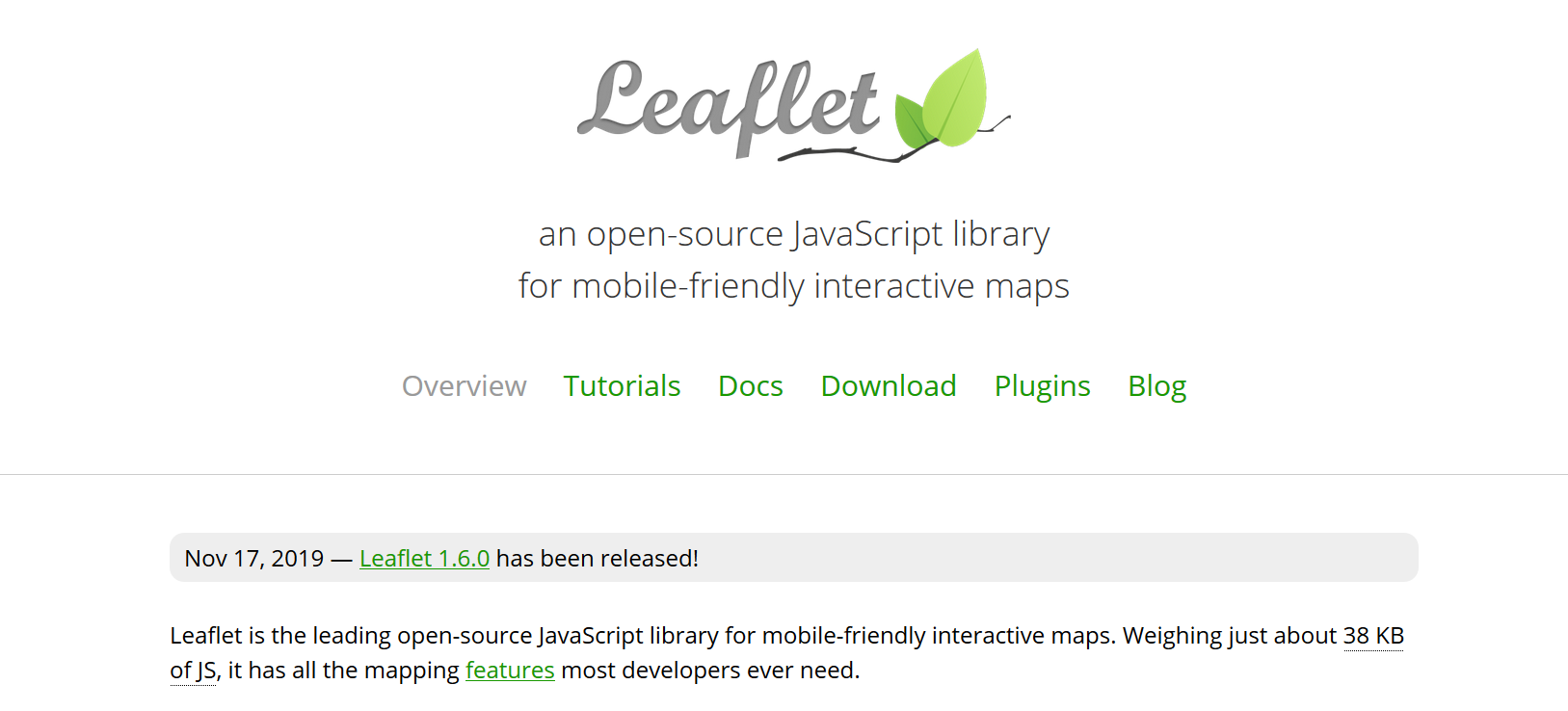Select the Overview navigation item
Screen dimensions: 1568x711
pyautogui.click(x=464, y=386)
